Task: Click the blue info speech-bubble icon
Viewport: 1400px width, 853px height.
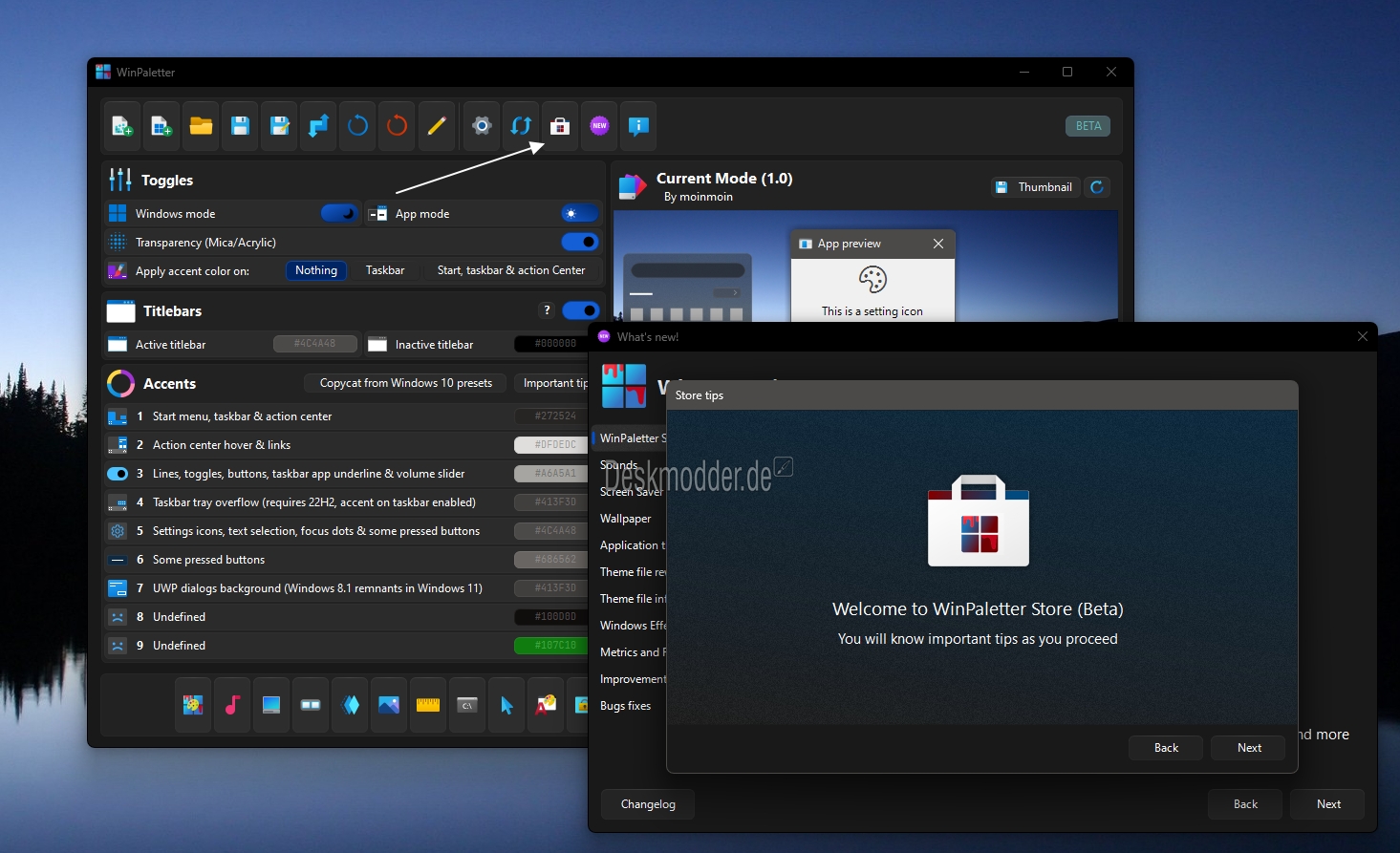Action: [x=638, y=126]
